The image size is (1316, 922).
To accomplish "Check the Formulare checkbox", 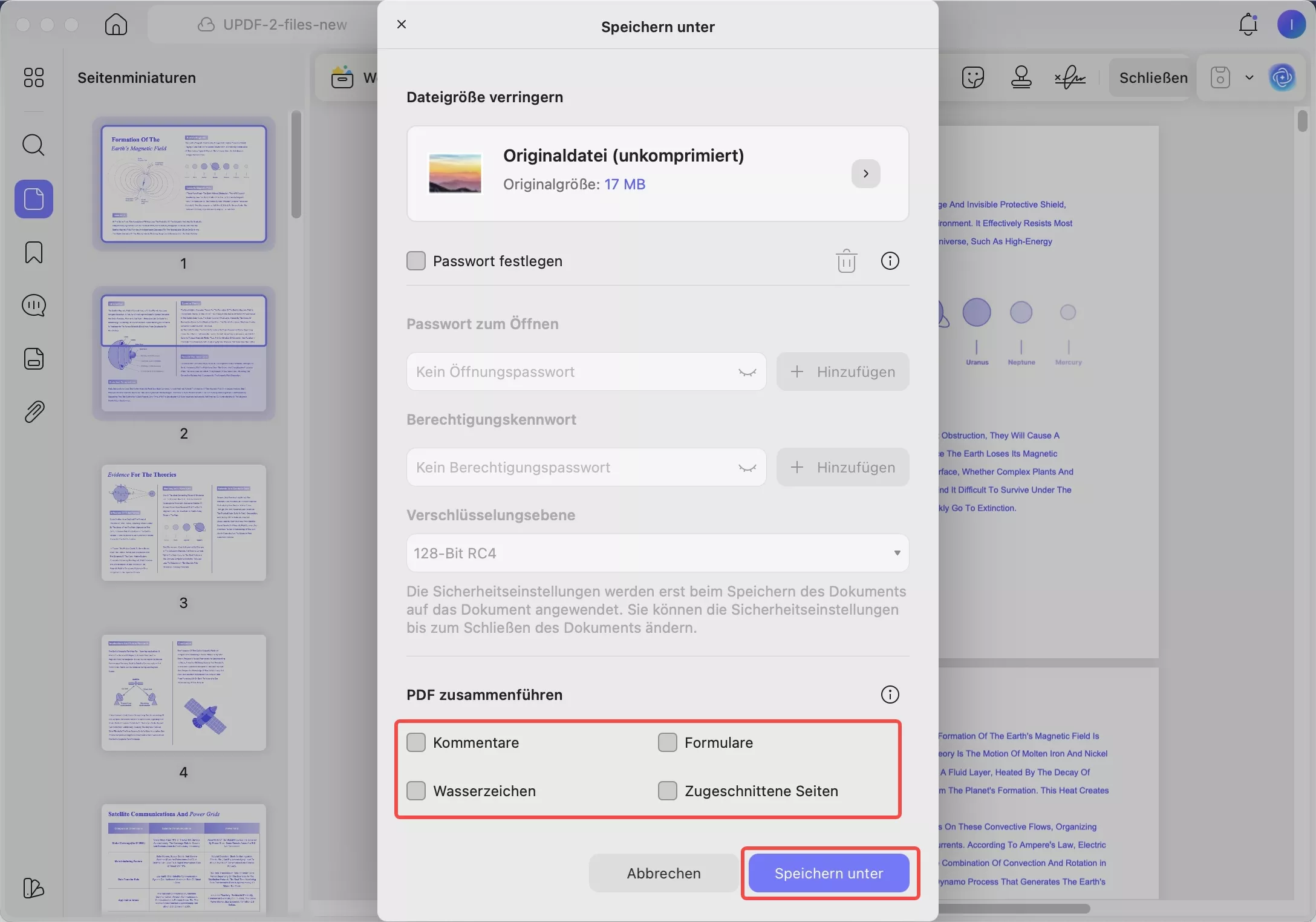I will click(668, 742).
